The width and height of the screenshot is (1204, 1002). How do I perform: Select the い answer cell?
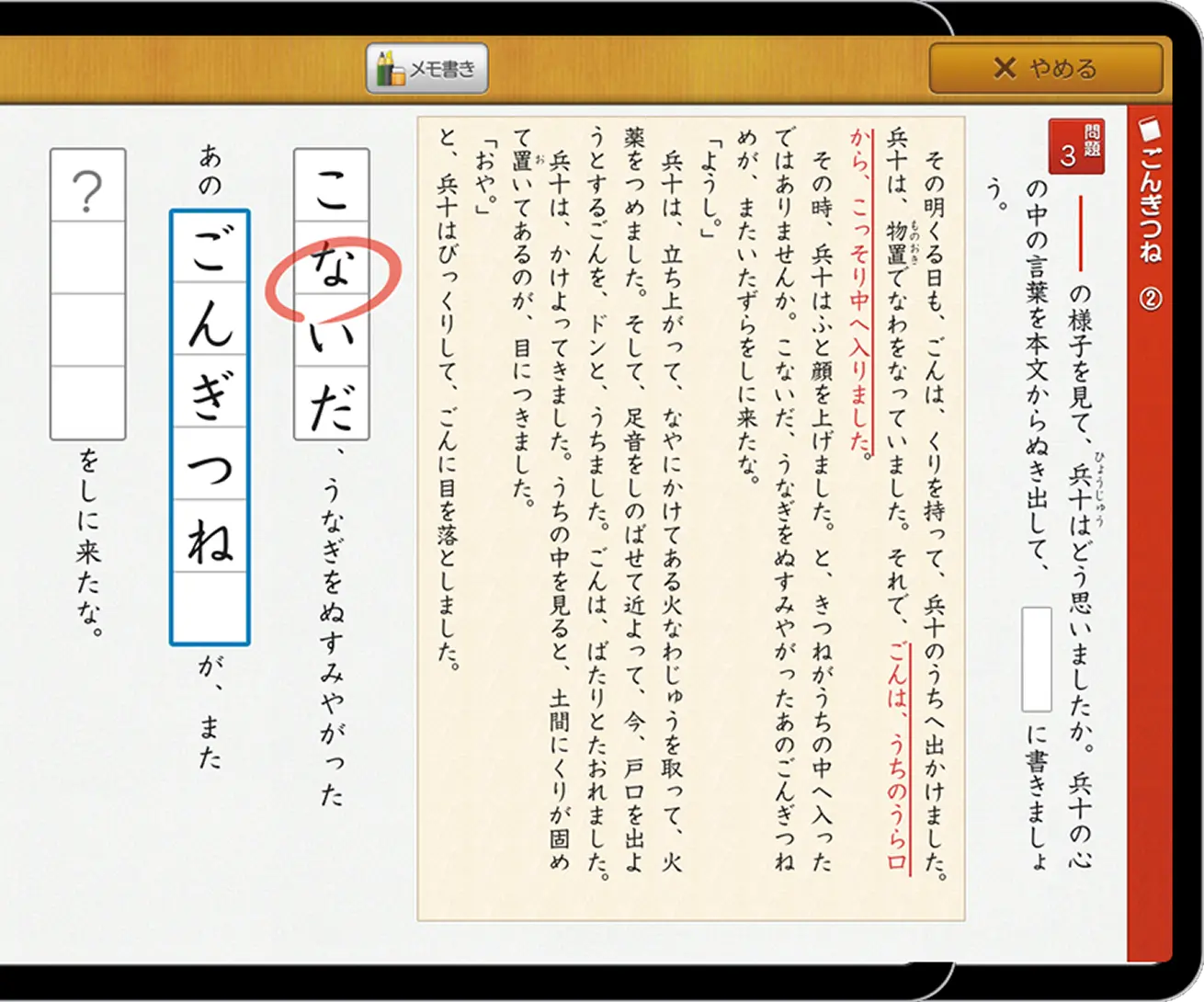coord(331,331)
